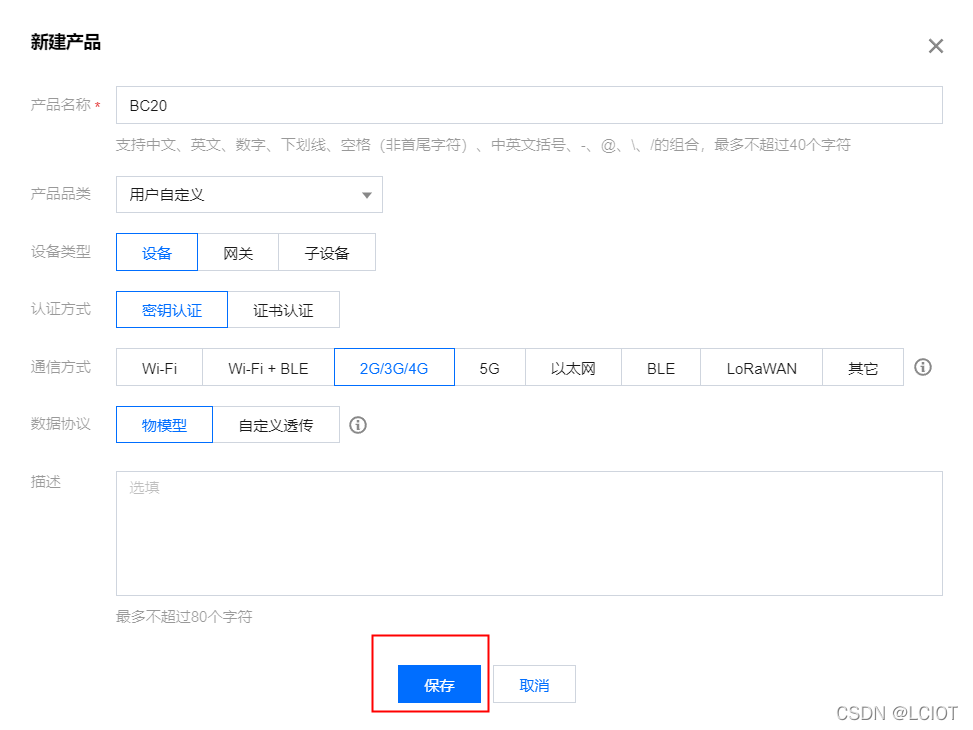This screenshot has height=730, width=973.
Task: Keep 密钥认证 selected as authentication method
Action: (171, 310)
